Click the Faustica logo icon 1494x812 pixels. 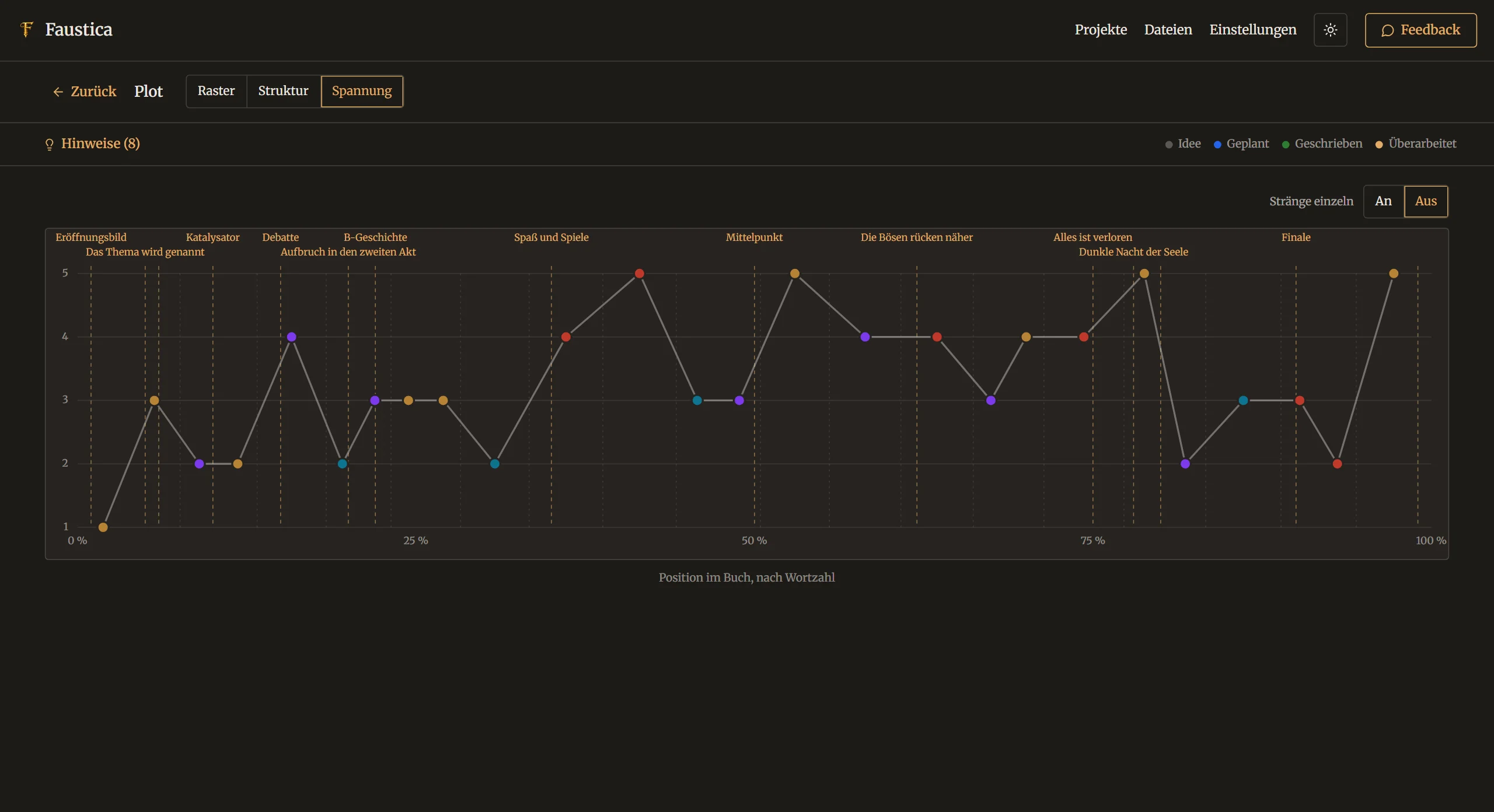click(x=26, y=29)
